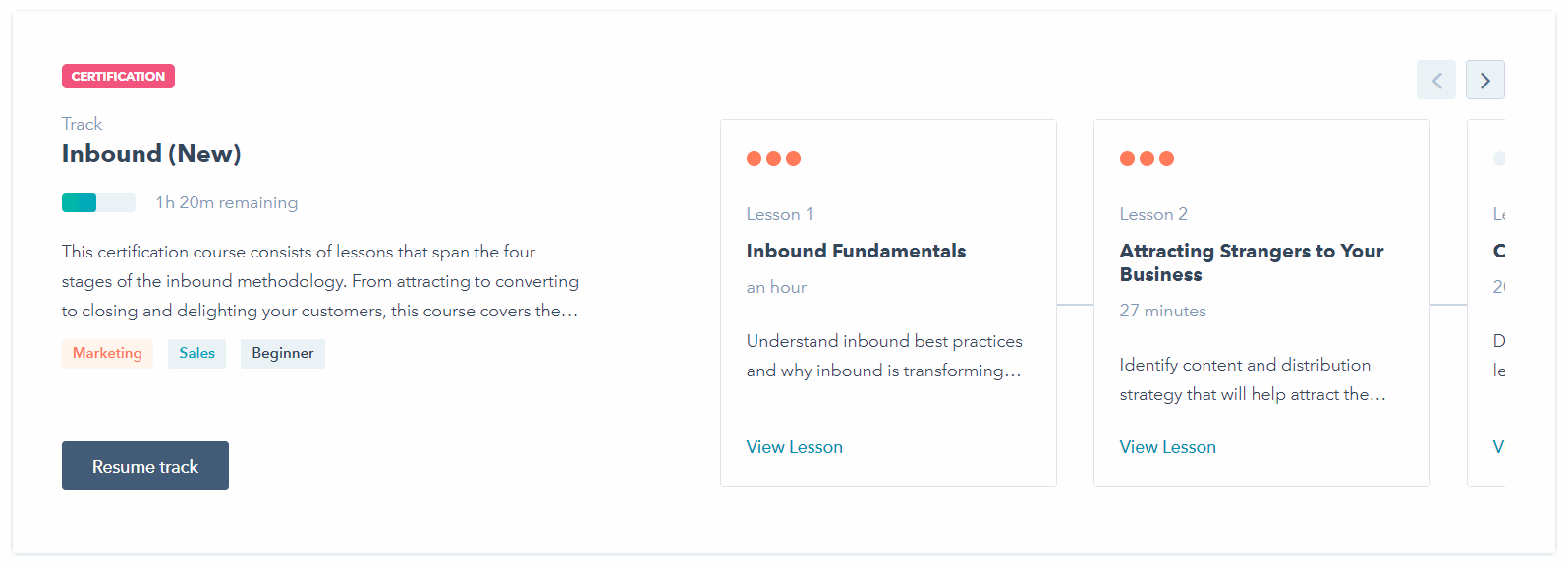The width and height of the screenshot is (1568, 571).
Task: Click the red Certification badge
Action: coord(118,76)
